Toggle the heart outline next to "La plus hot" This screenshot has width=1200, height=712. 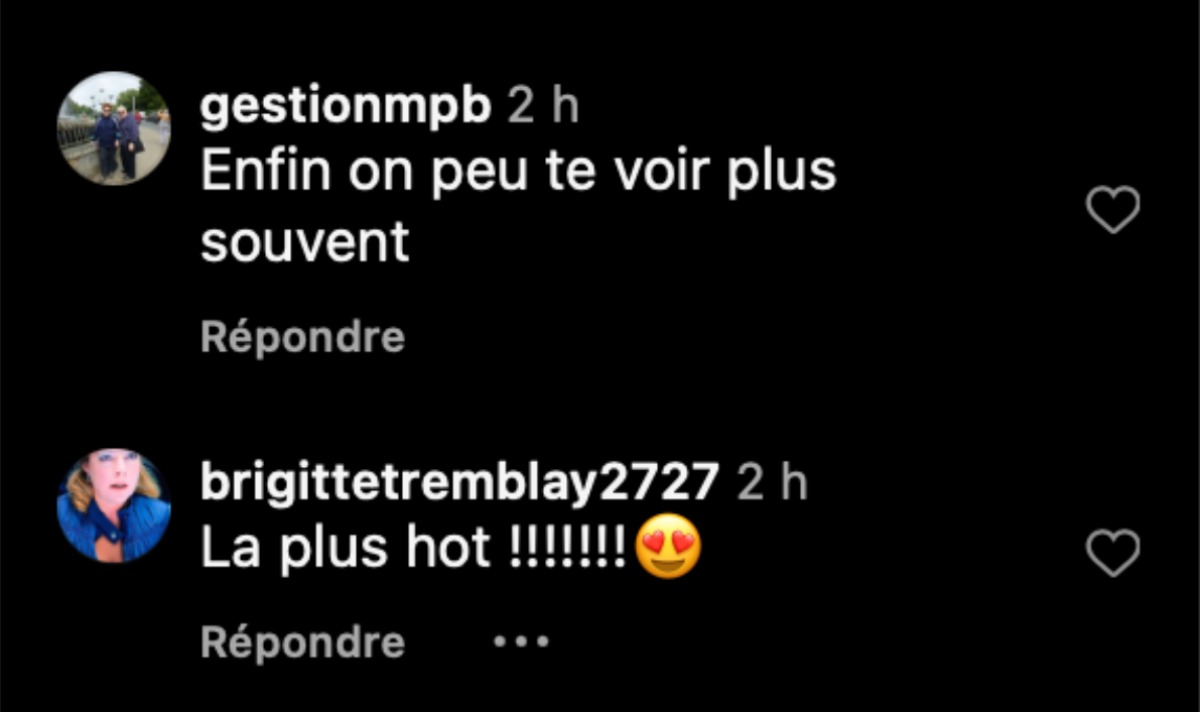[1113, 553]
